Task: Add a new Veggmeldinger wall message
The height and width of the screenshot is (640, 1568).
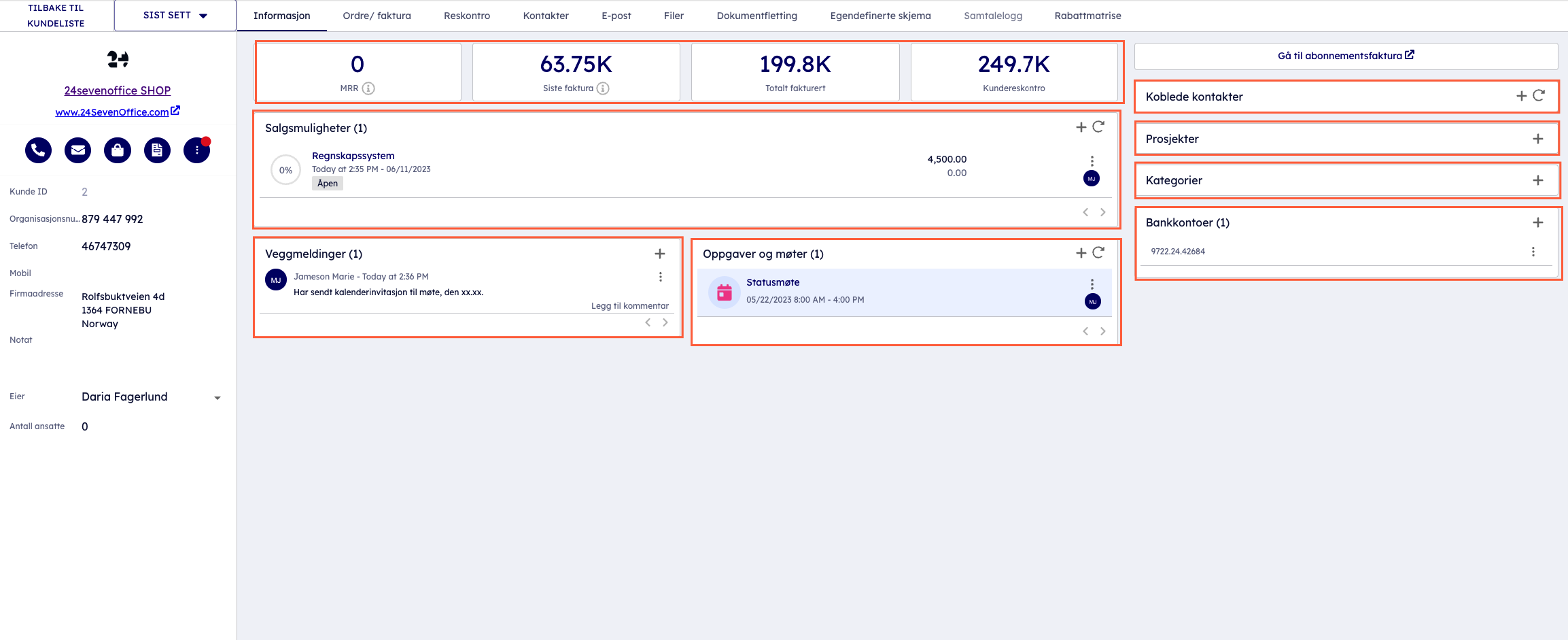Action: tap(659, 254)
